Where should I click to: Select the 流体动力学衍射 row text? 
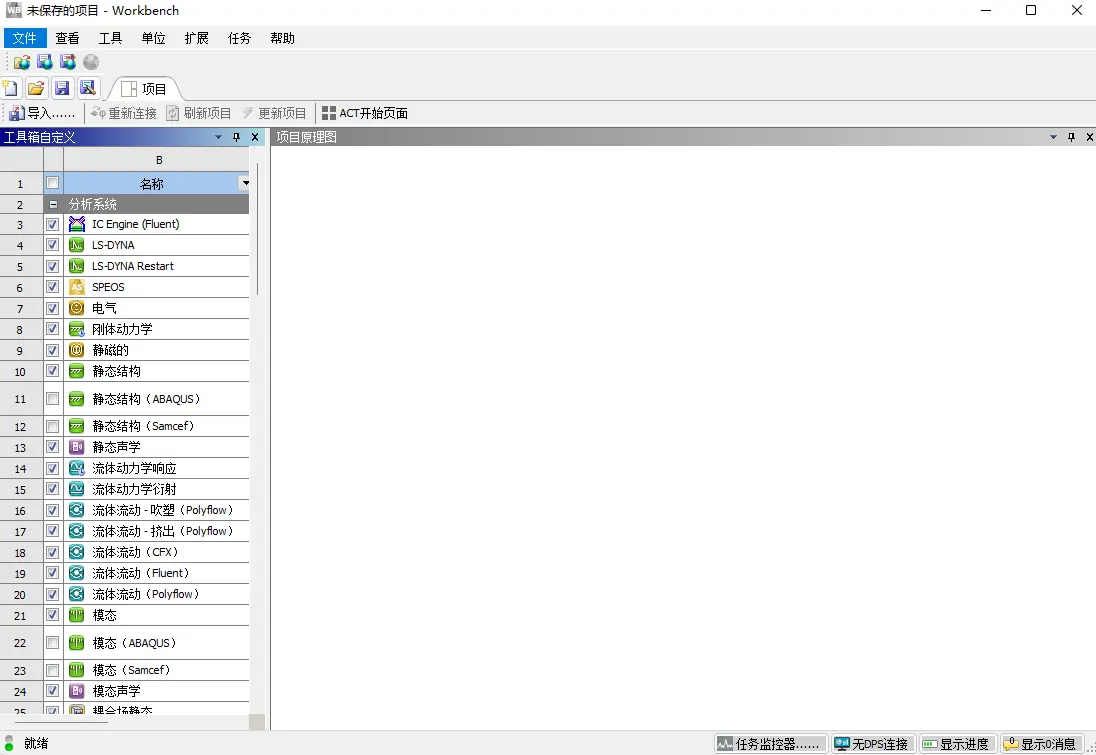click(x=134, y=489)
